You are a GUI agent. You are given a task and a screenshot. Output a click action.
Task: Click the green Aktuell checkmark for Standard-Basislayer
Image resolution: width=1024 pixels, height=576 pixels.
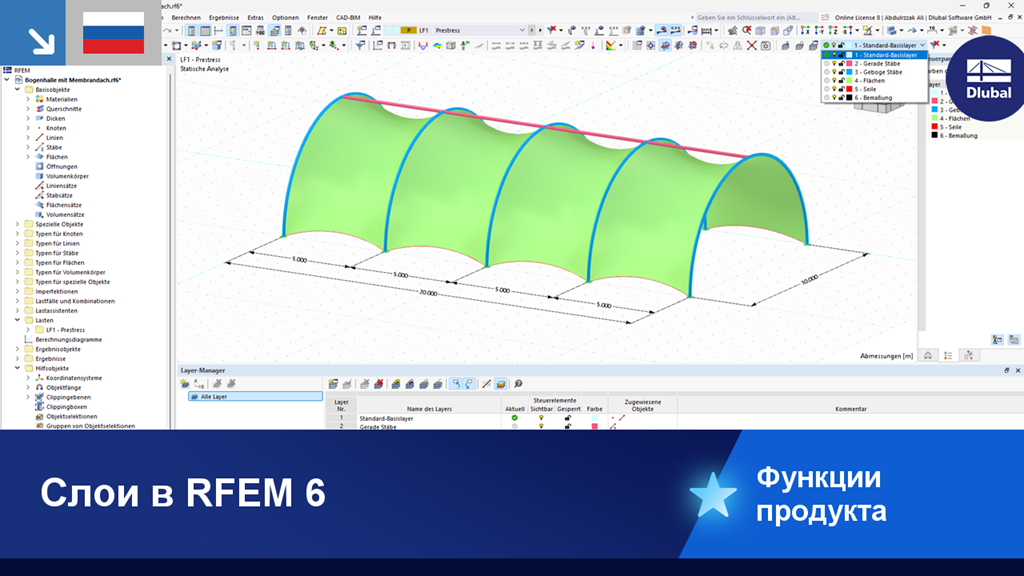point(514,417)
